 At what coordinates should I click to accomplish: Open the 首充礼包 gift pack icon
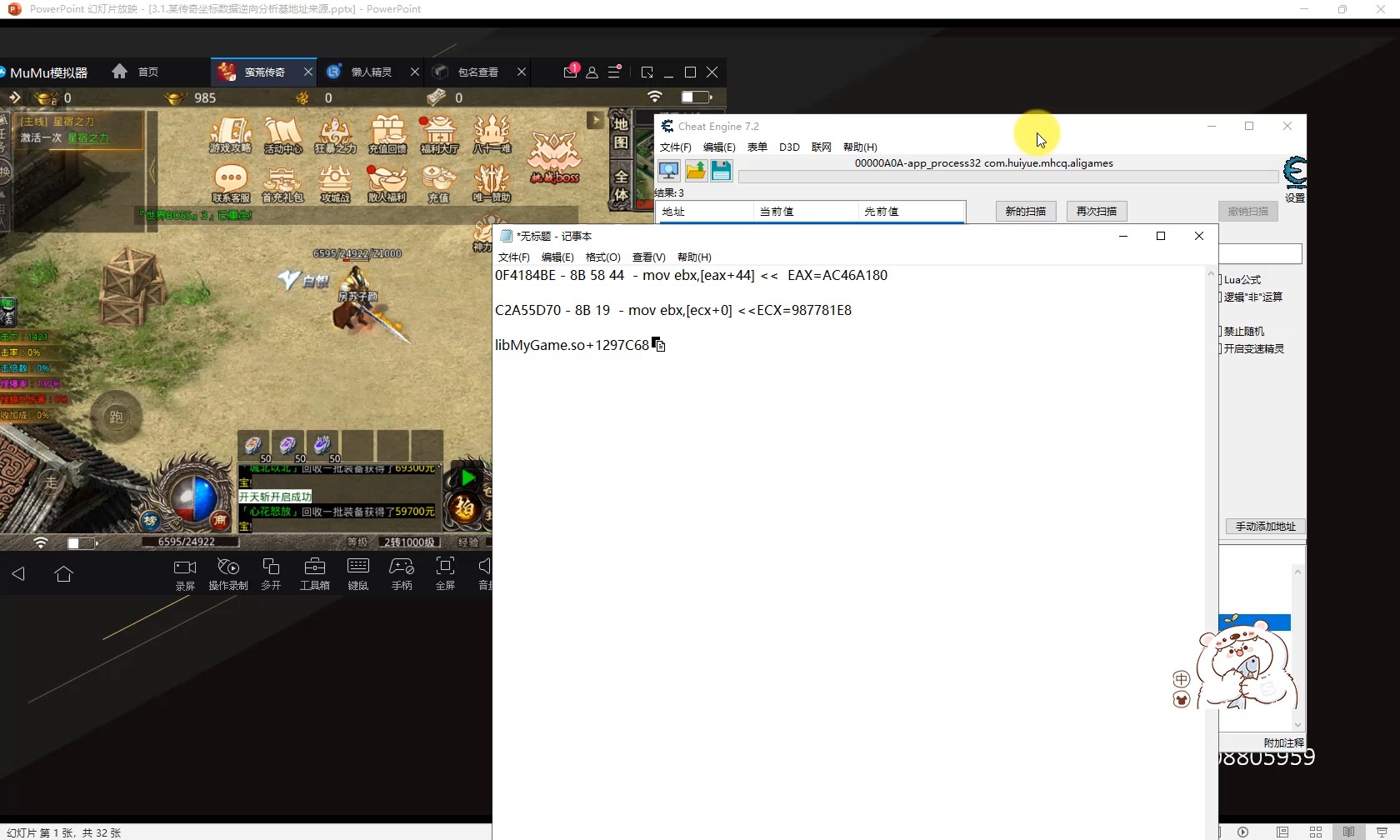click(x=283, y=184)
